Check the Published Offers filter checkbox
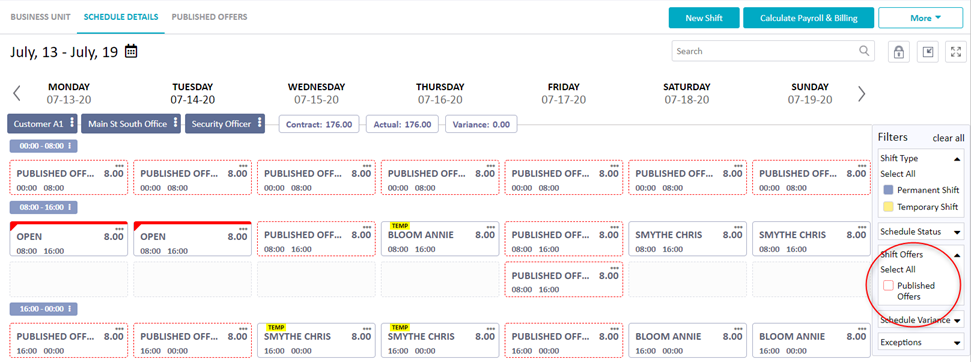The width and height of the screenshot is (971, 362). tap(889, 285)
